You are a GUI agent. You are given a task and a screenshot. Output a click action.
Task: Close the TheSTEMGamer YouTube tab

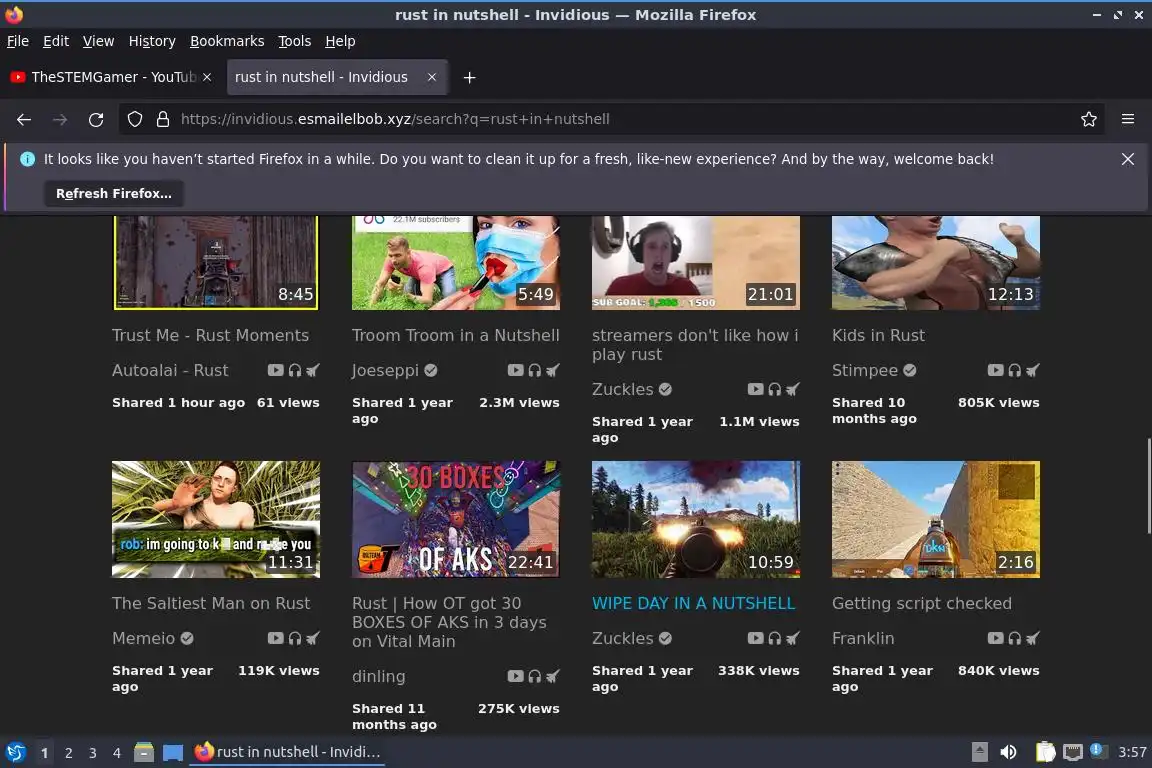(x=207, y=77)
